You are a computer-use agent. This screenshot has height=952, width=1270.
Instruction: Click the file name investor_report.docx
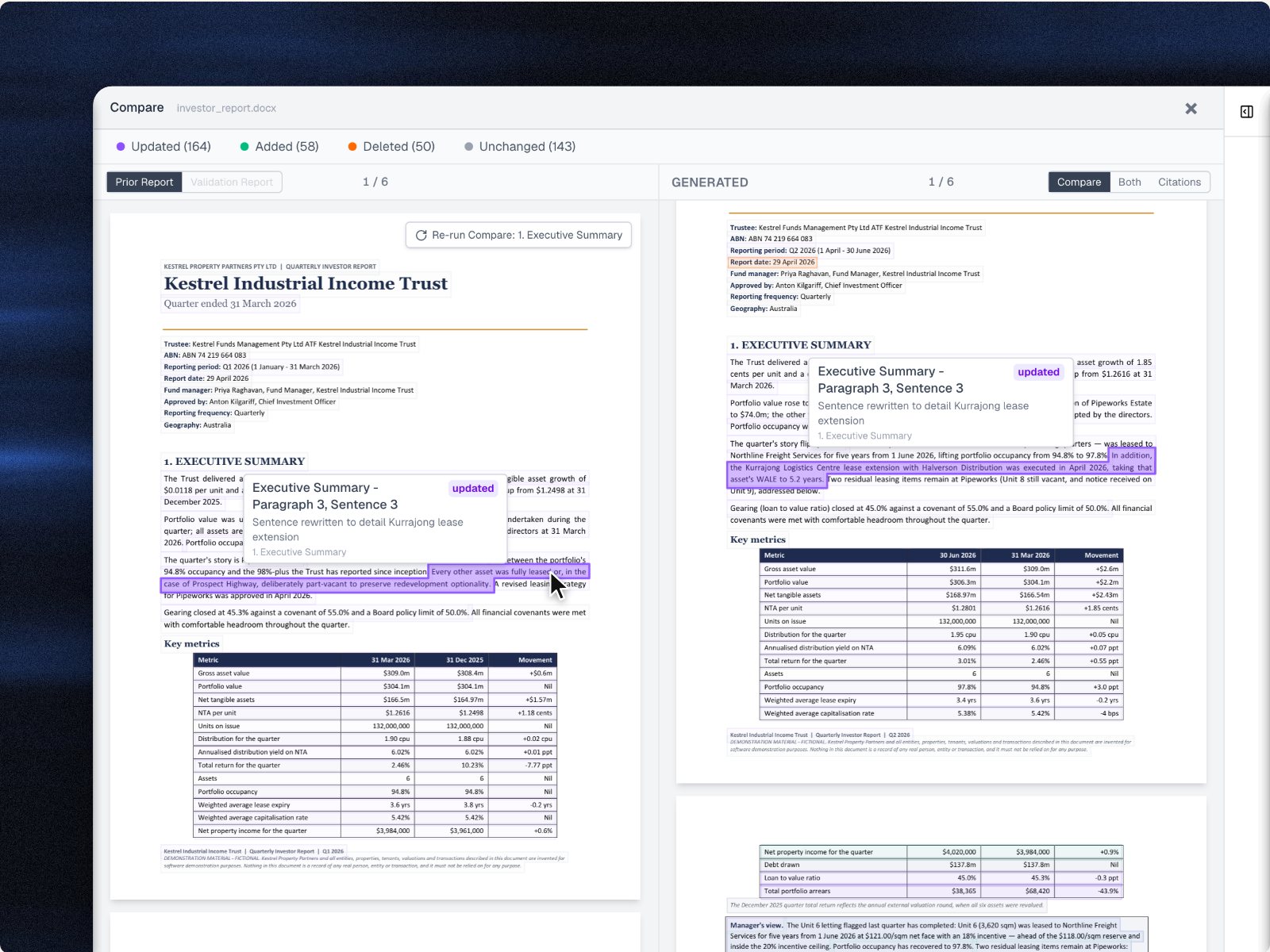(x=226, y=108)
